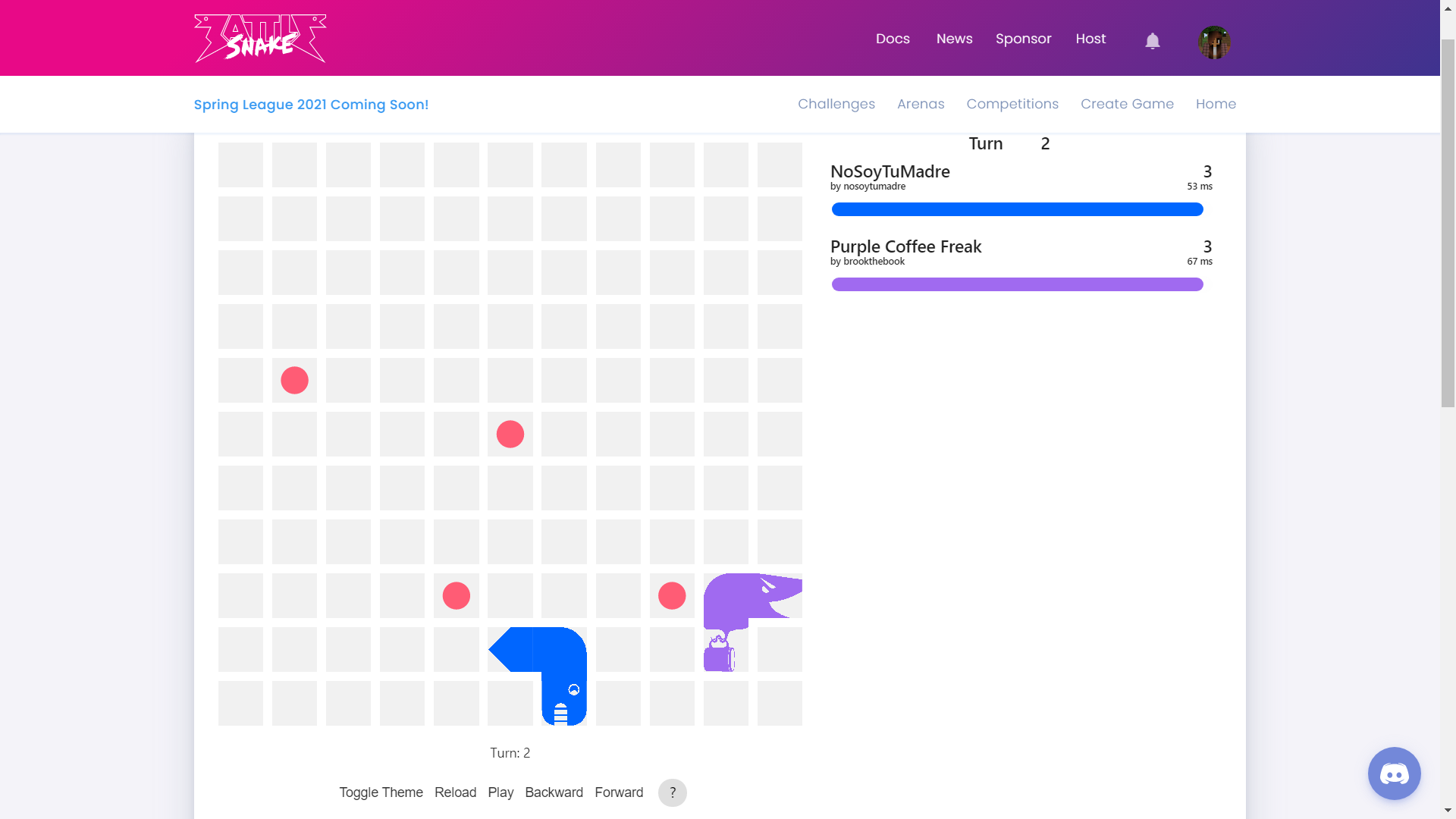Click NoSoyTuMadre's blue health bar

coord(1017,209)
